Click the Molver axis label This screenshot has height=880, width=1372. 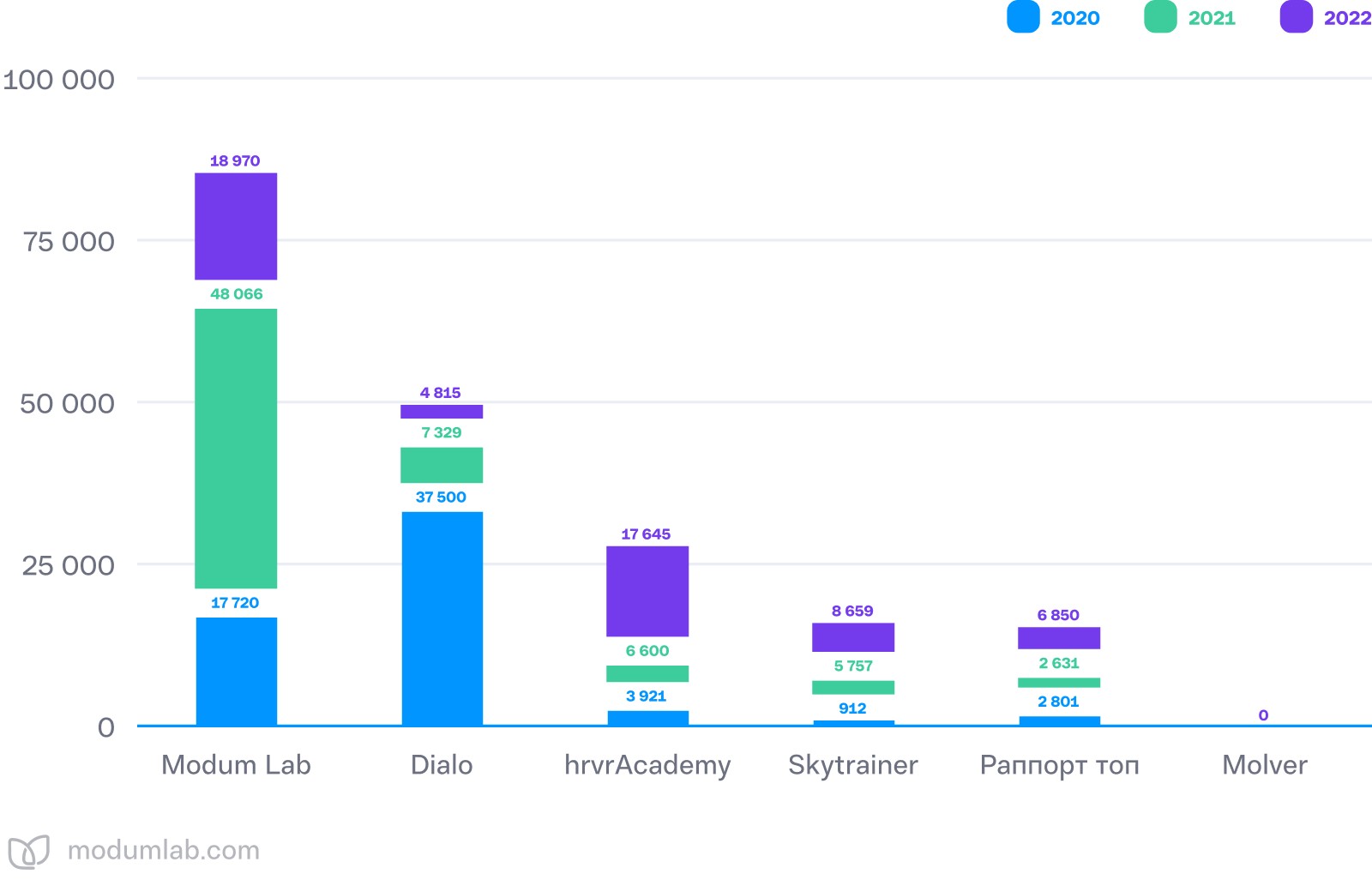[x=1265, y=765]
